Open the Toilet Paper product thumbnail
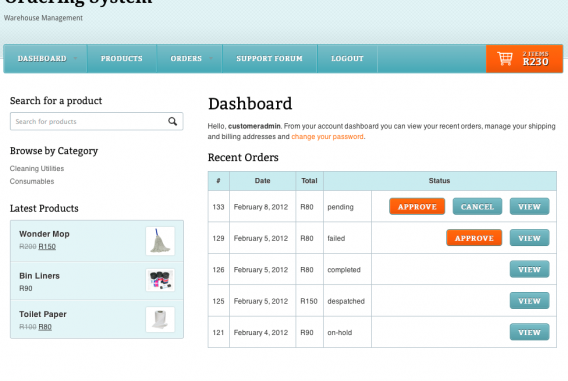568x381 pixels. tap(160, 319)
